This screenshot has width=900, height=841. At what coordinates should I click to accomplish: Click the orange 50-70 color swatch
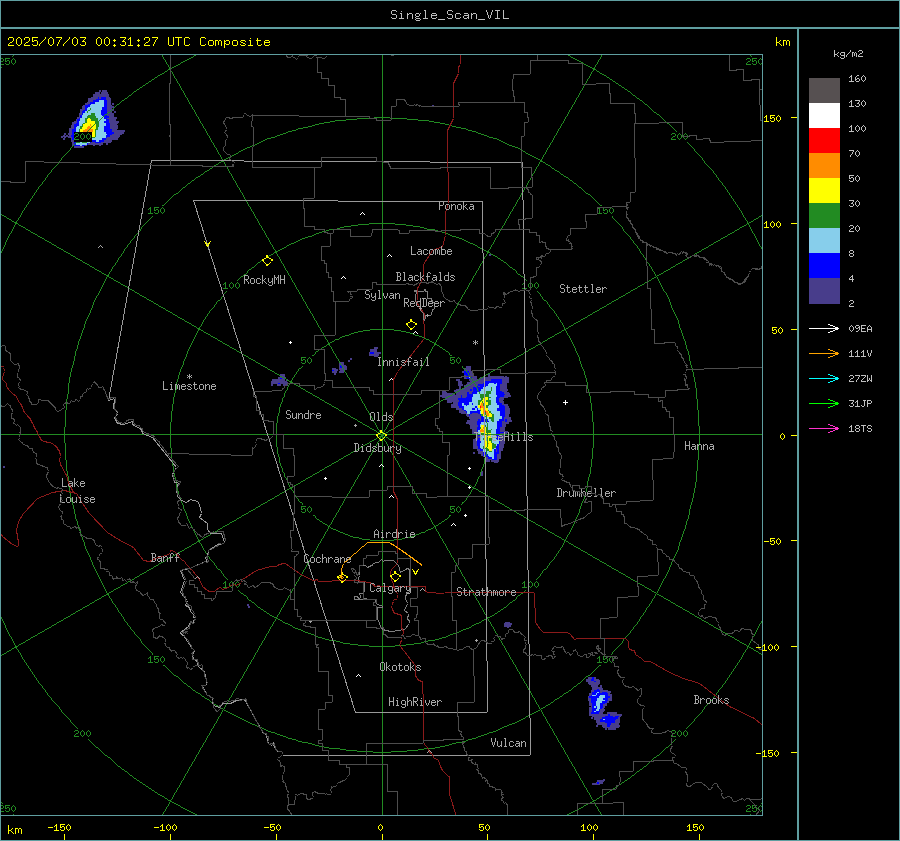coord(824,166)
